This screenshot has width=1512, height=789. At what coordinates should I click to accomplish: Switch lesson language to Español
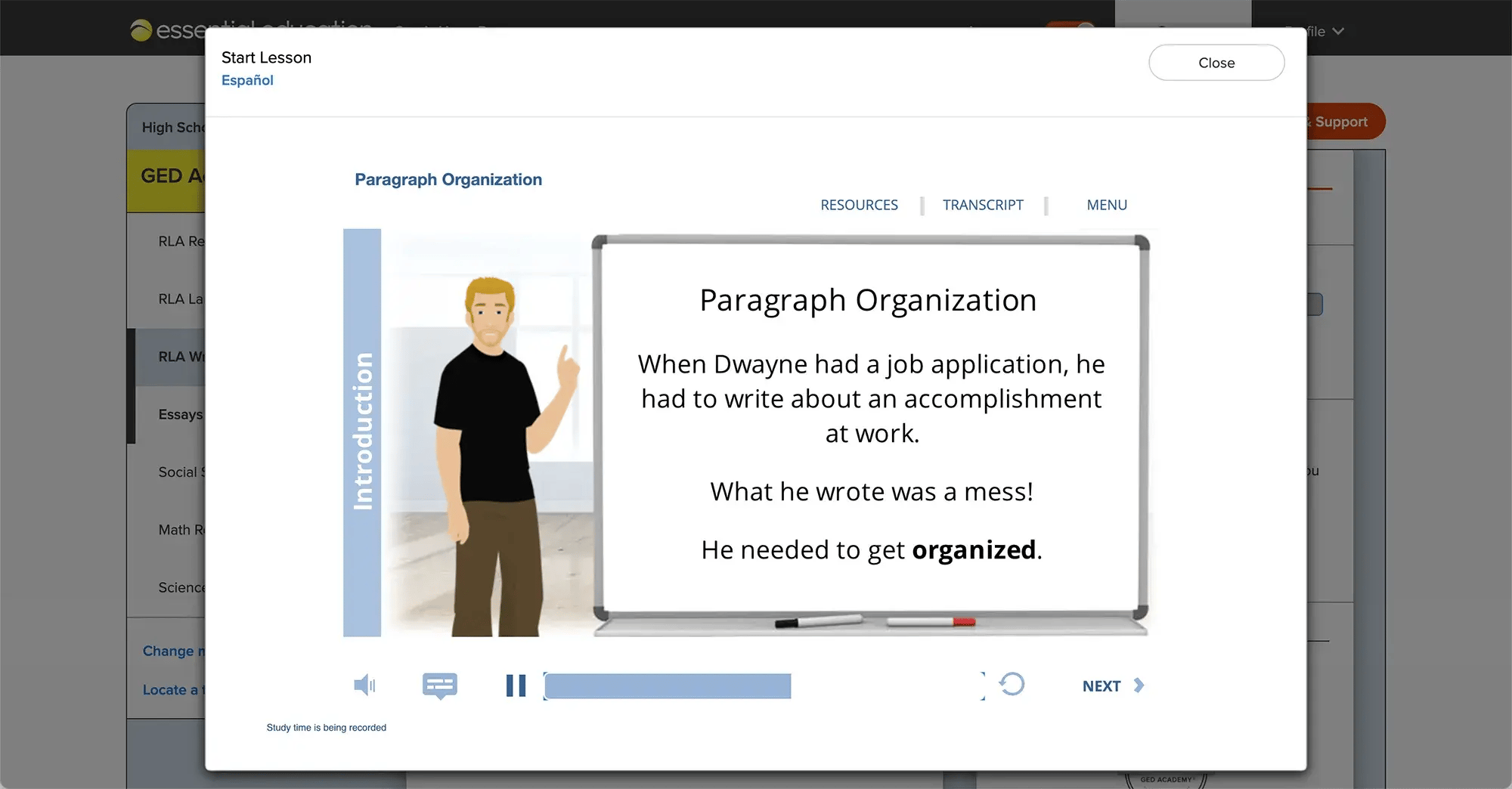pos(247,80)
